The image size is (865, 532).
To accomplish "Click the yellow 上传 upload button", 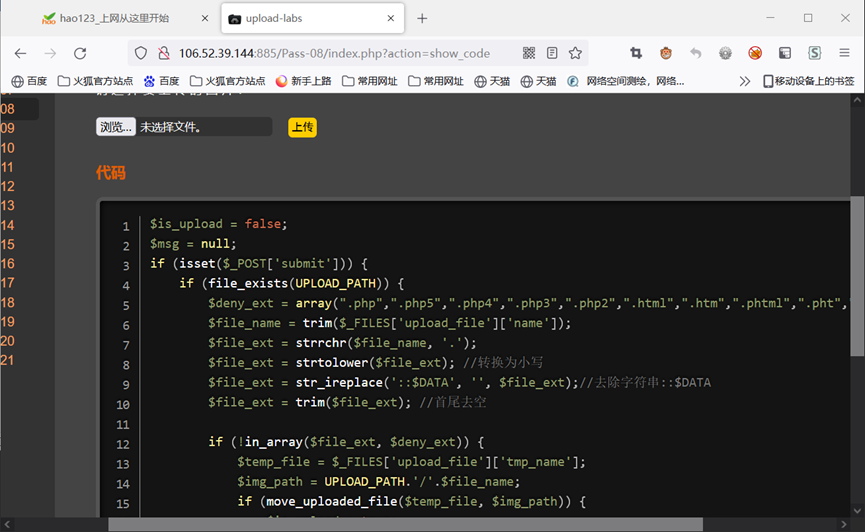I will [x=302, y=127].
